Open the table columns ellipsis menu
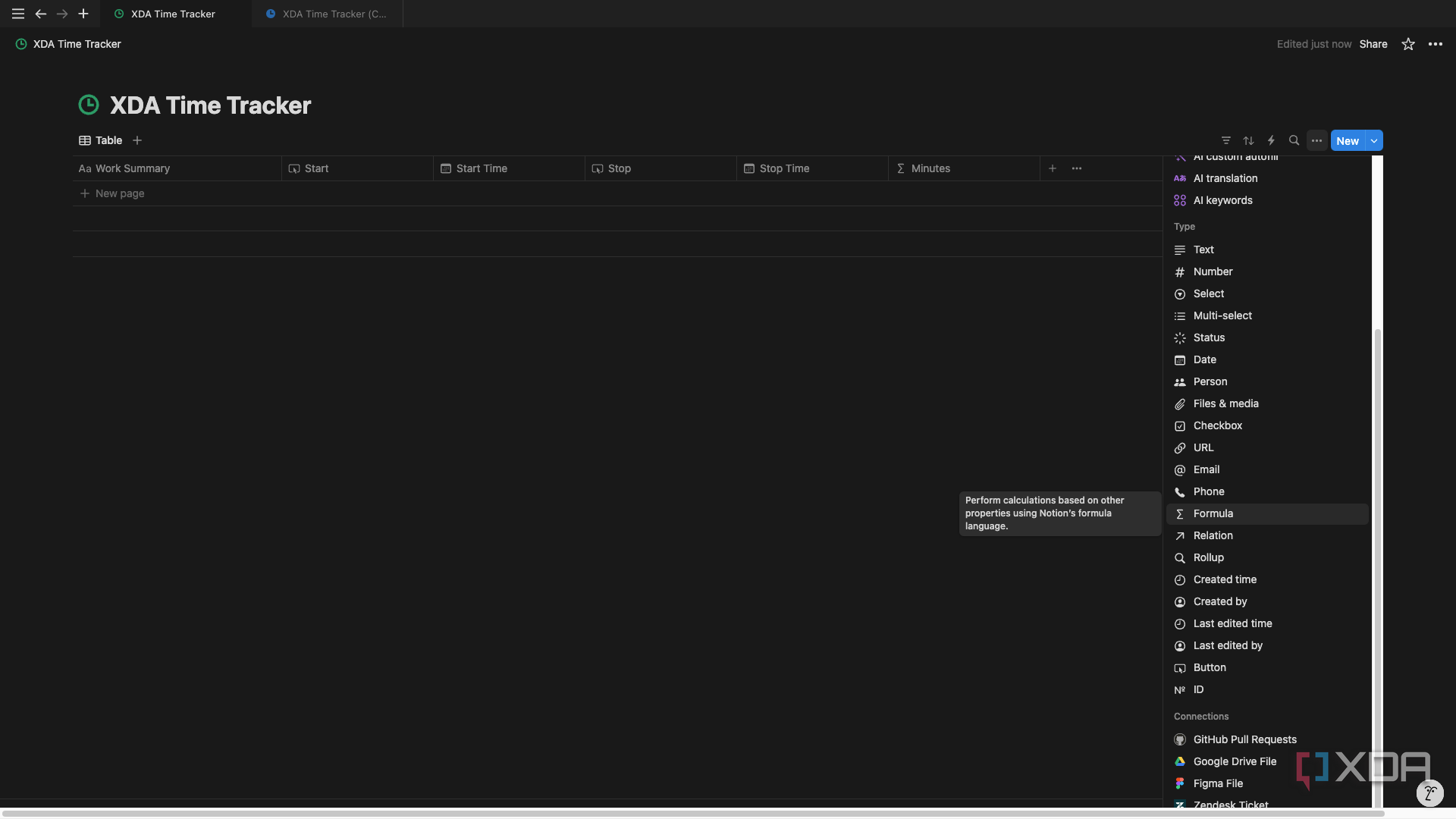 pyautogui.click(x=1077, y=168)
